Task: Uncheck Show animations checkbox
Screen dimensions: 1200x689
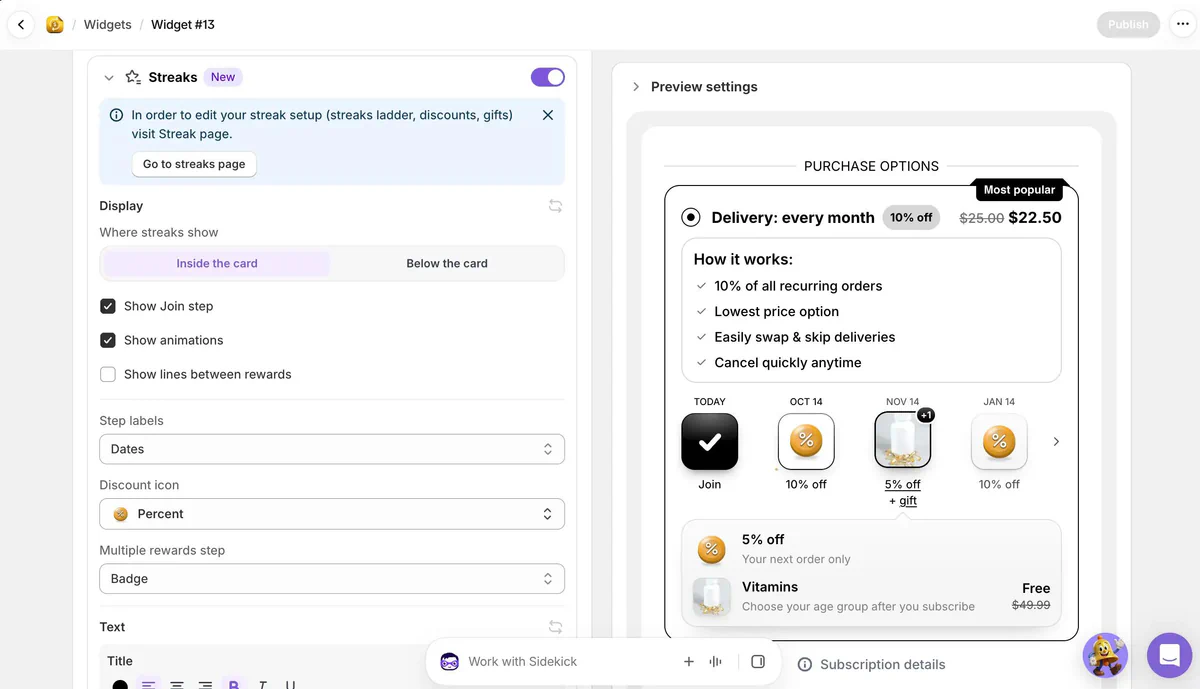Action: coord(108,340)
